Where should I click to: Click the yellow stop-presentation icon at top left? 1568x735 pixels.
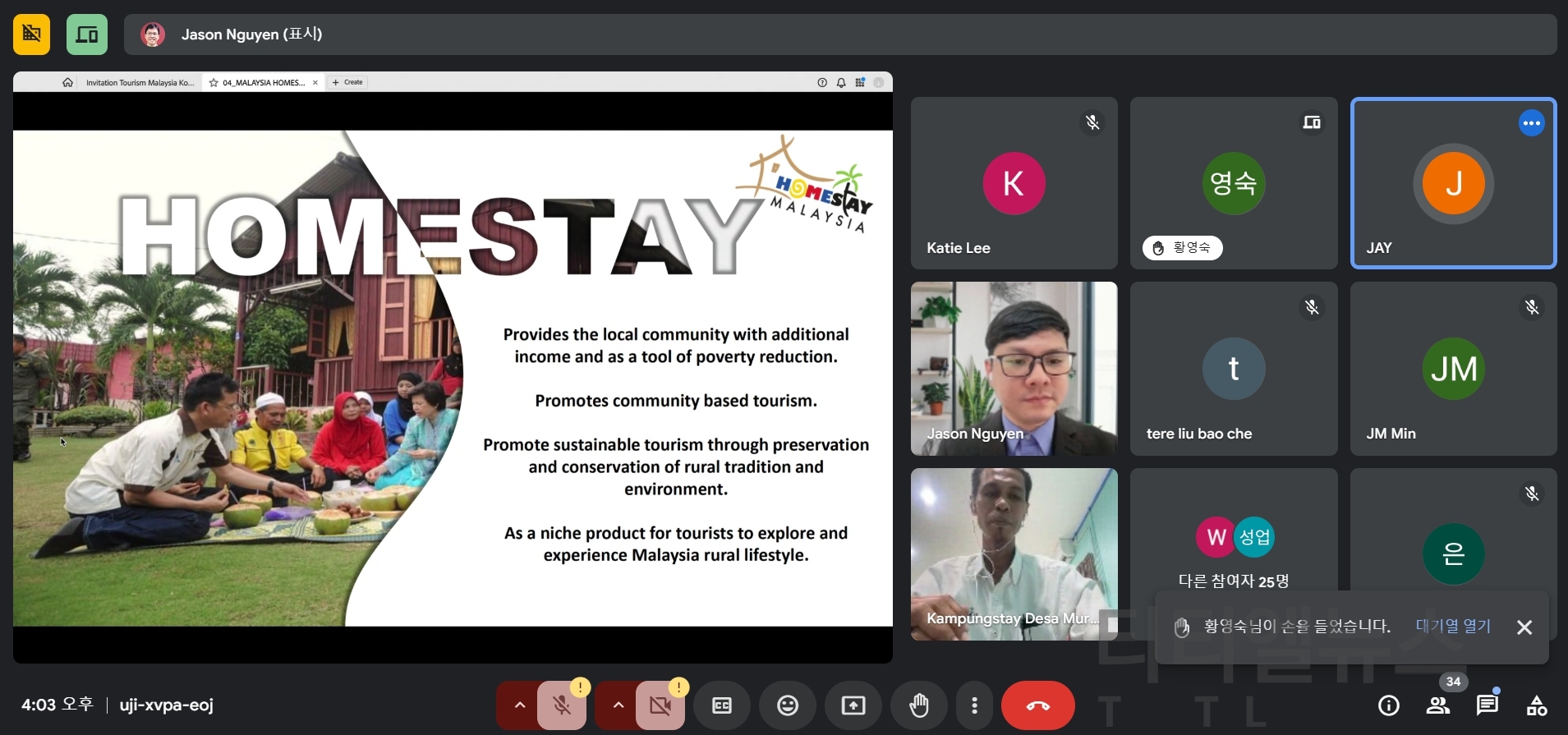coord(31,34)
